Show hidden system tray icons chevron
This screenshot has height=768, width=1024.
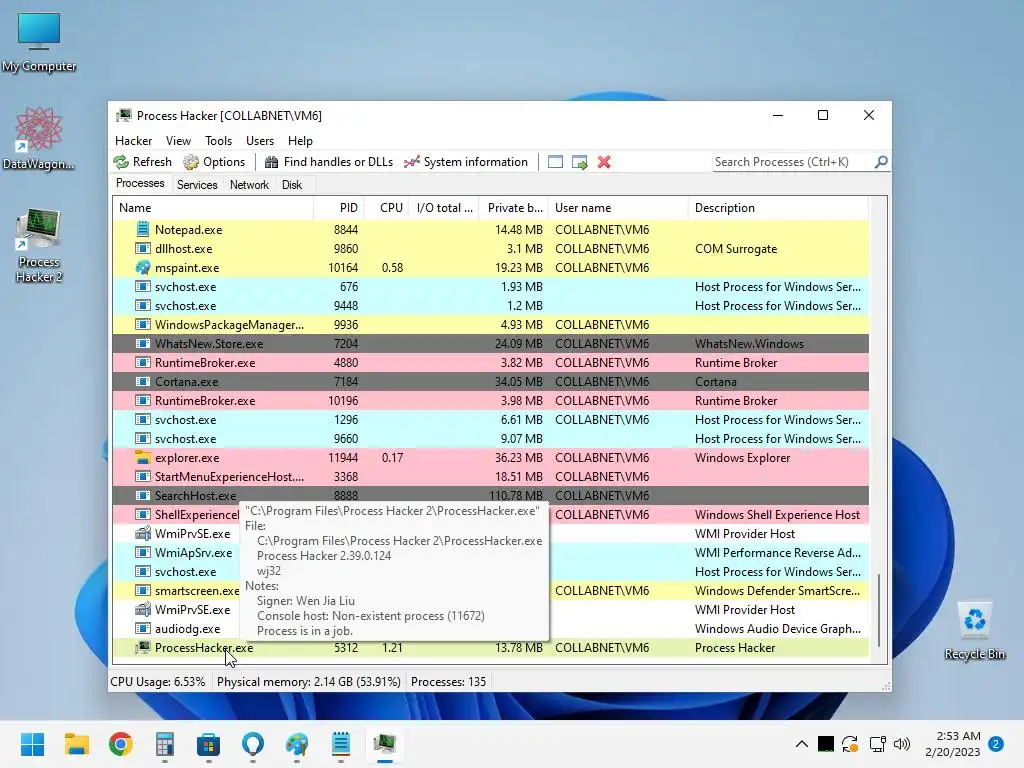point(801,744)
